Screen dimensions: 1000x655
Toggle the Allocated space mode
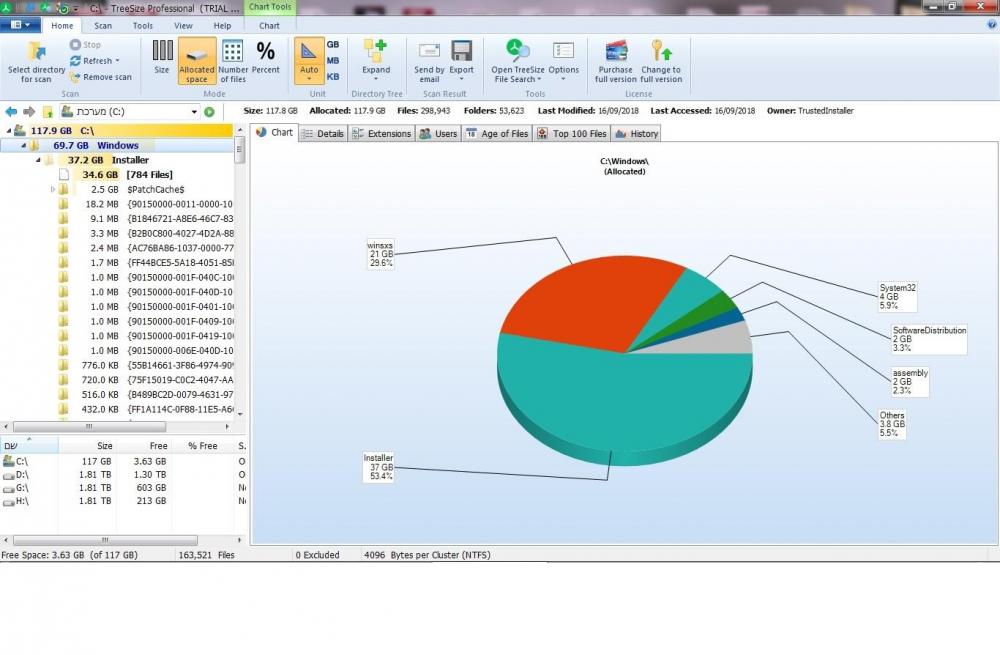[196, 61]
